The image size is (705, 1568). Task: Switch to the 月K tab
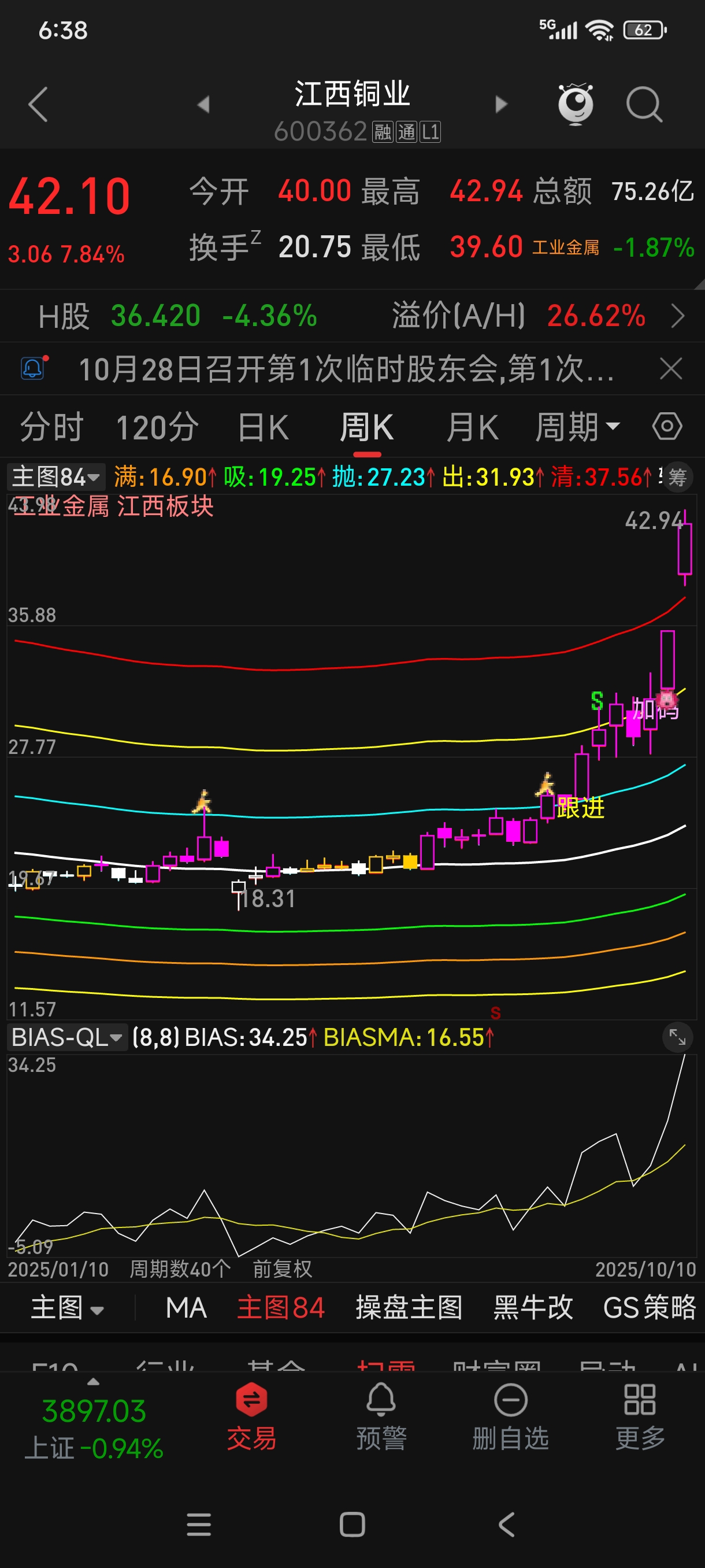coord(472,427)
